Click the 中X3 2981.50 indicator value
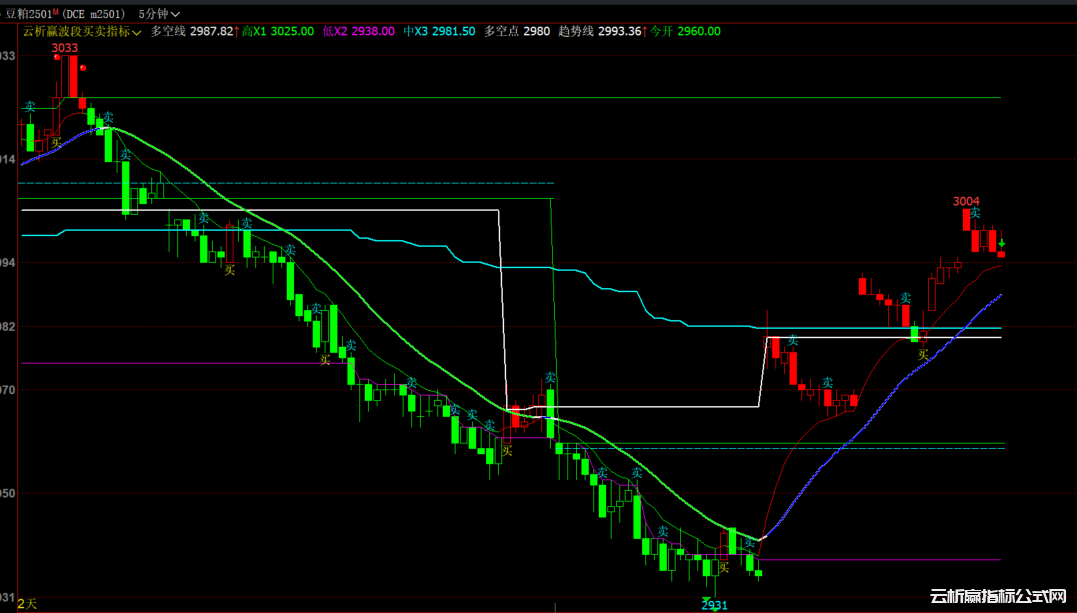 439,32
